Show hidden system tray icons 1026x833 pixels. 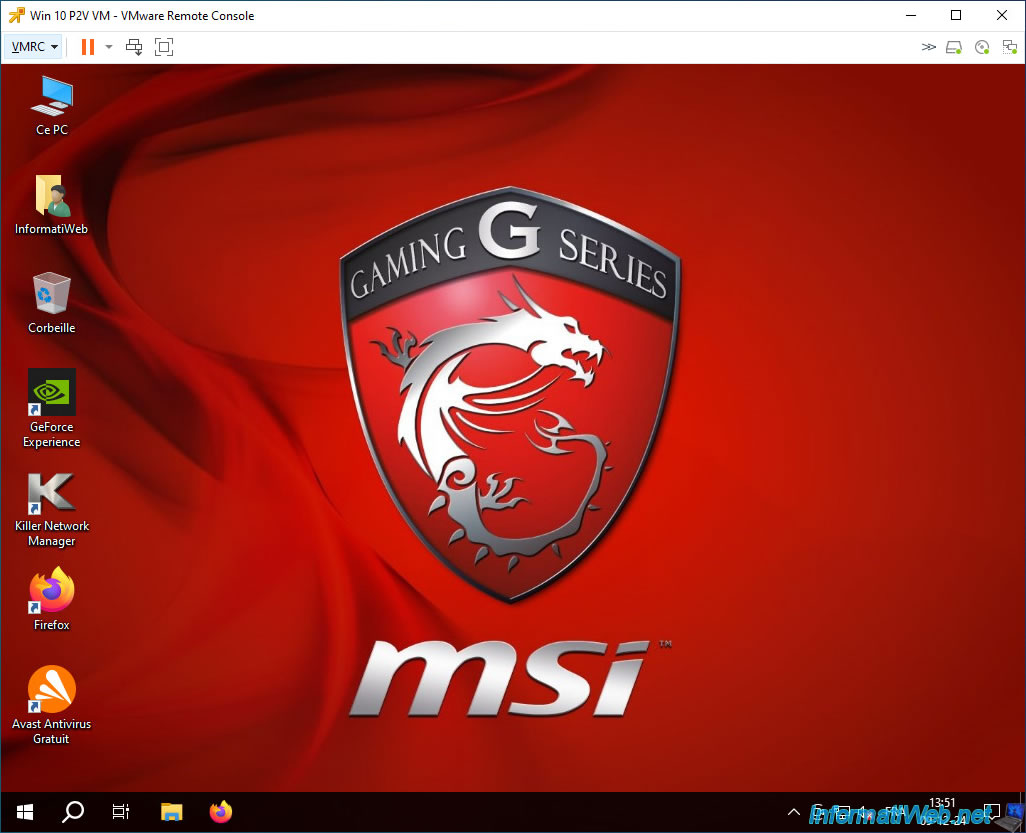(794, 812)
